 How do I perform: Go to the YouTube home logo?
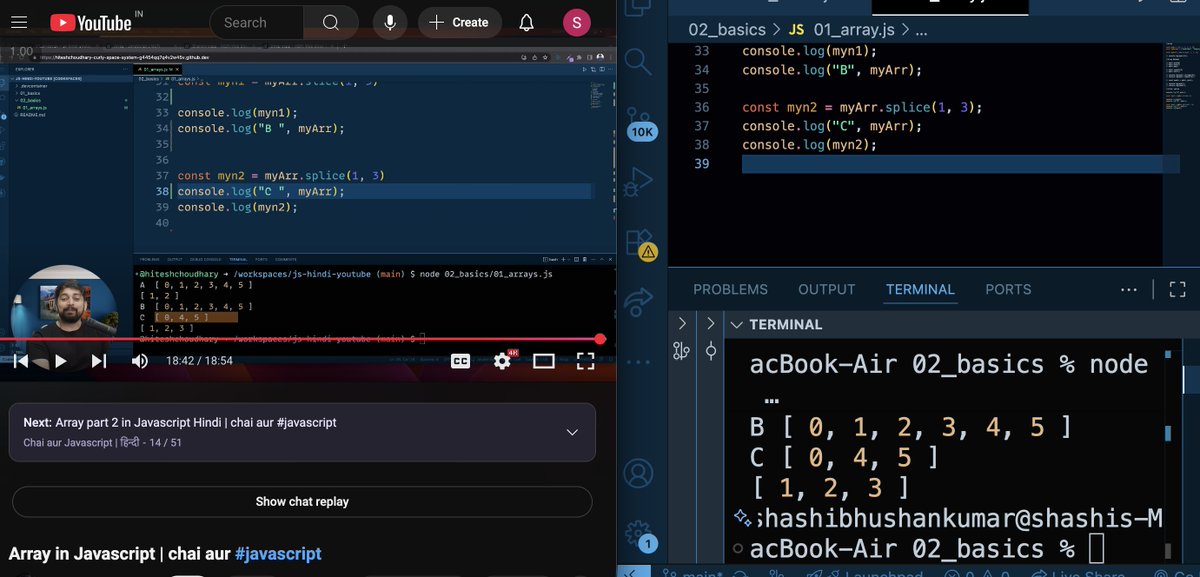click(90, 22)
